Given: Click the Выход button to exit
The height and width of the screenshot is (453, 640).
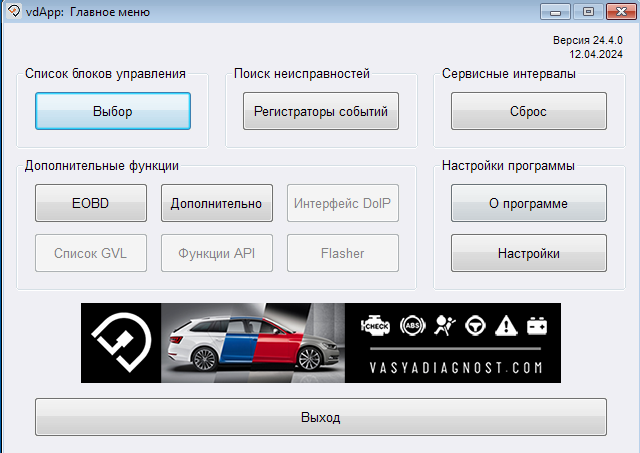Looking at the screenshot, I should (x=321, y=417).
